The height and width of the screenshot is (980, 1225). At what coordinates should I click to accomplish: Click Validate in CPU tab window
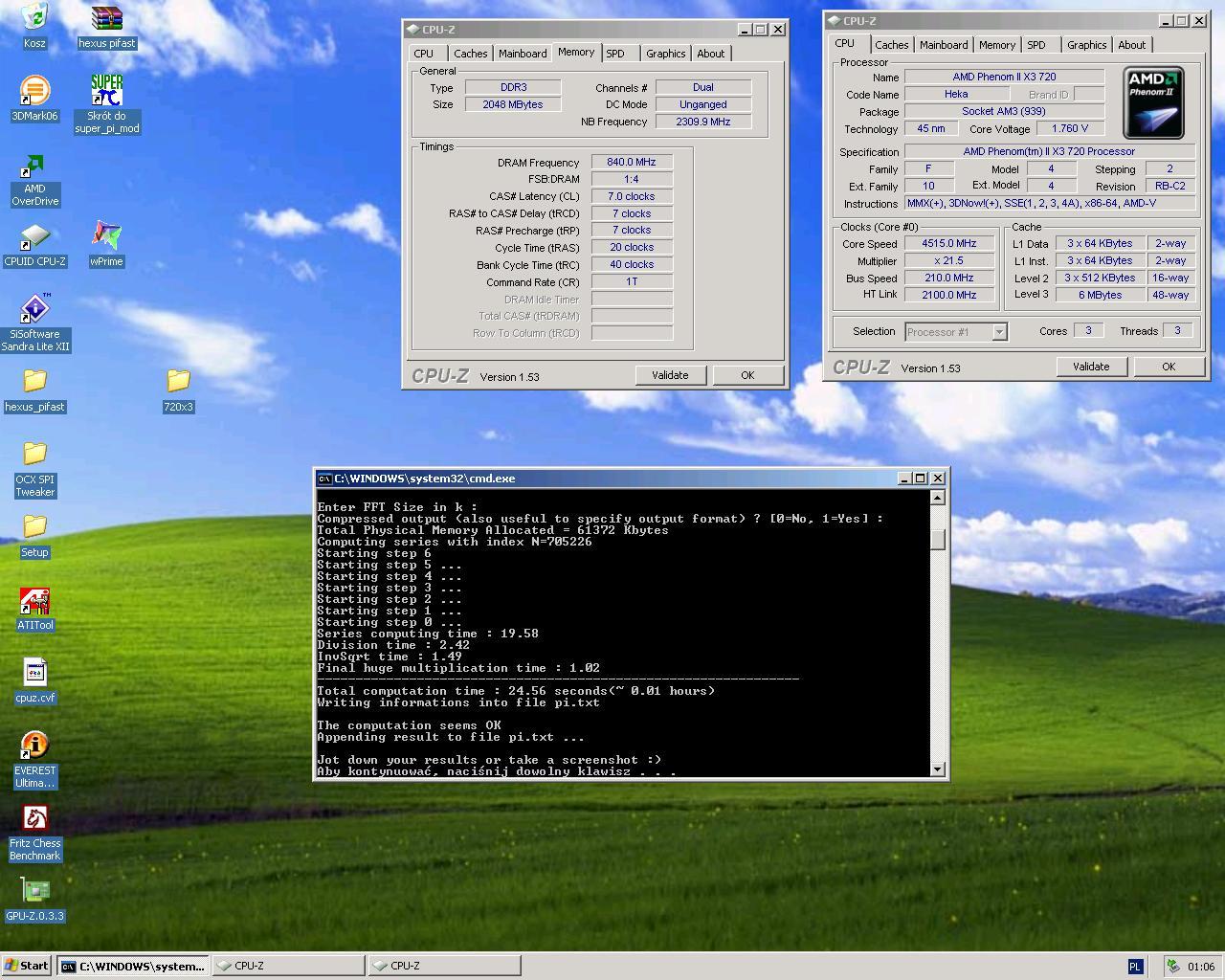point(1091,367)
